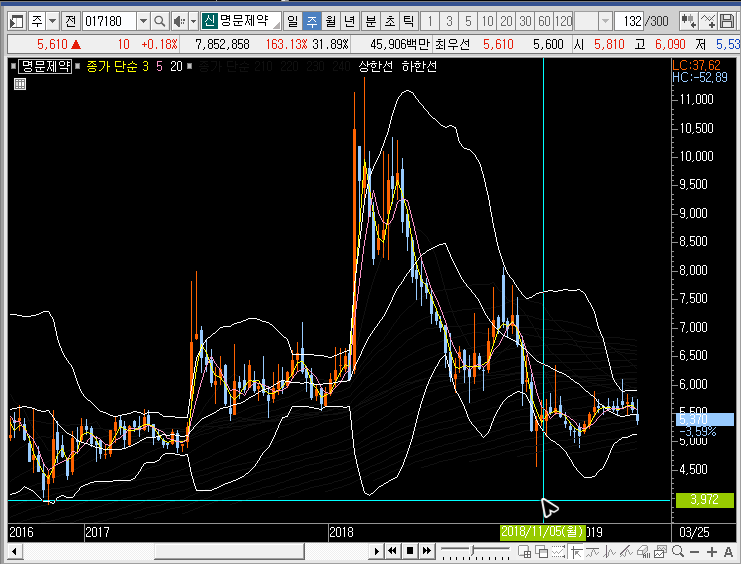The image size is (741, 564).
Task: Open the 주 type dropdown arrow
Action: (52, 21)
